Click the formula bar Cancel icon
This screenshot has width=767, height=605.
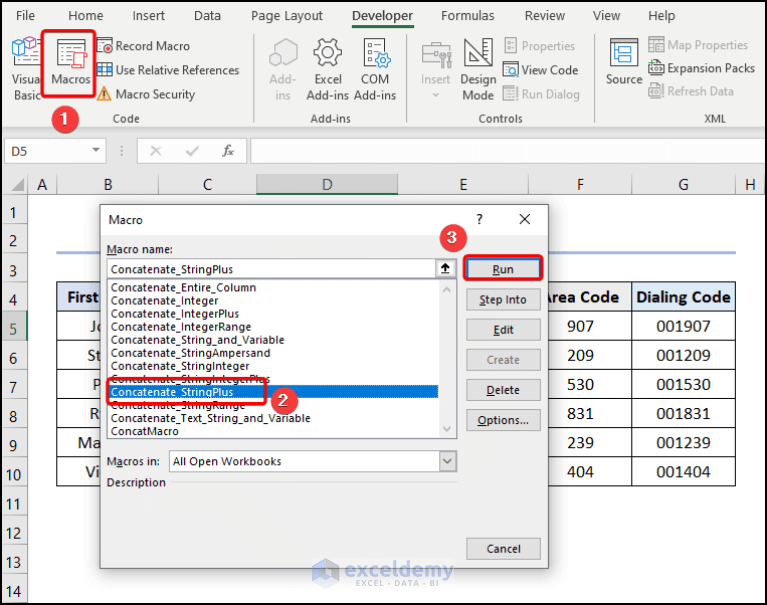pyautogui.click(x=156, y=151)
